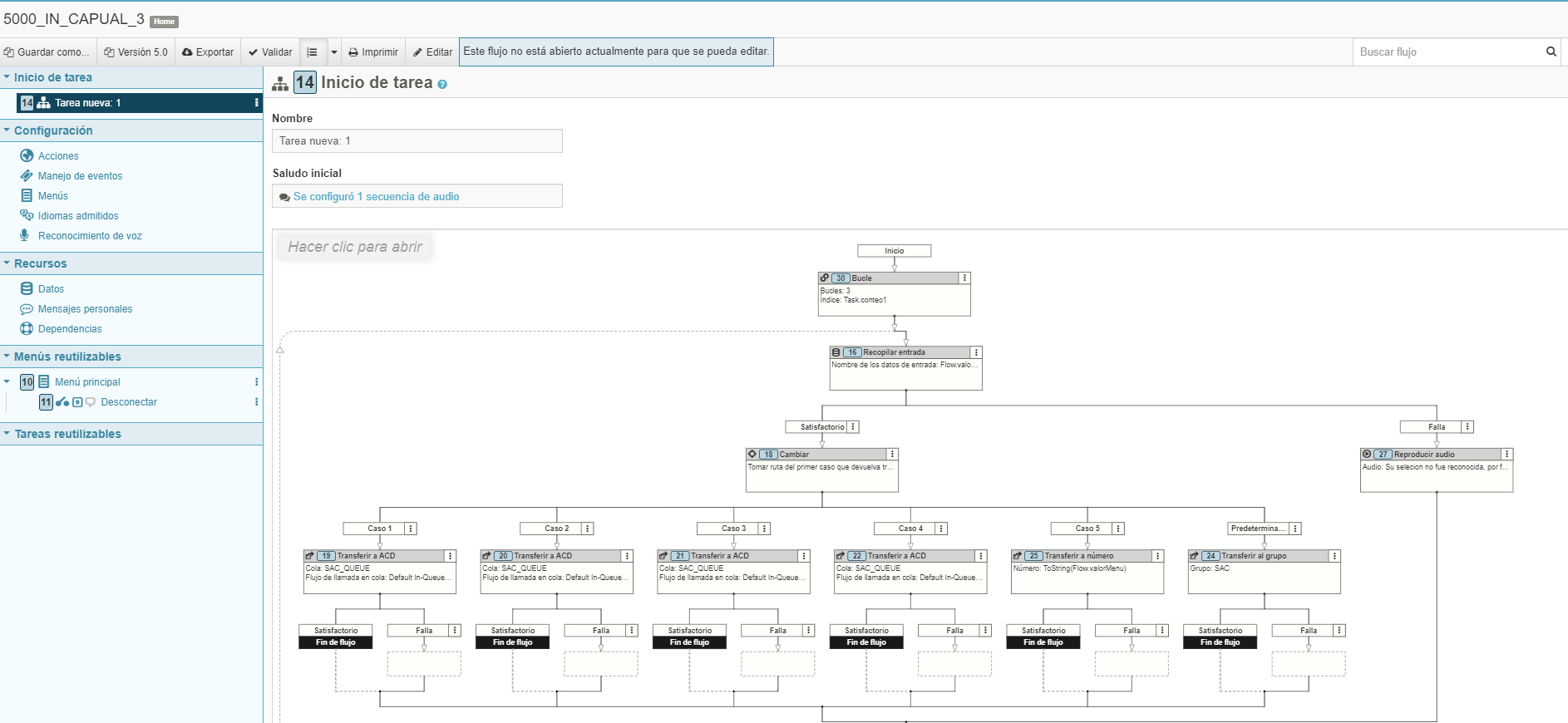Open Datos under Recursos
1568x723 pixels.
click(x=51, y=289)
